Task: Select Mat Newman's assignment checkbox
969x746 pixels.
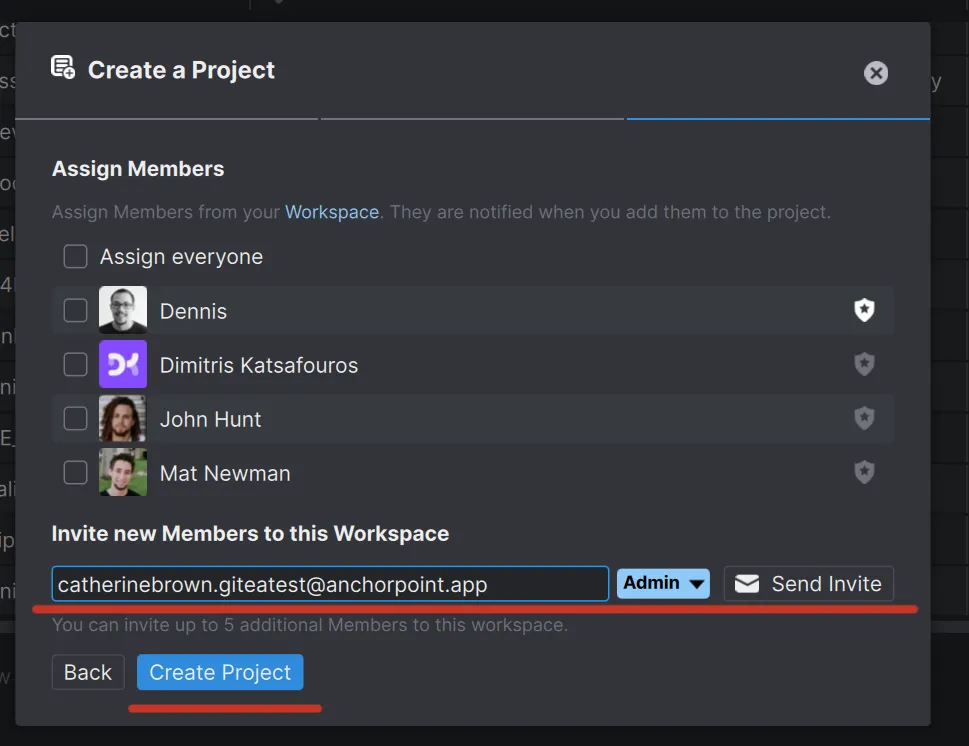Action: 75,472
